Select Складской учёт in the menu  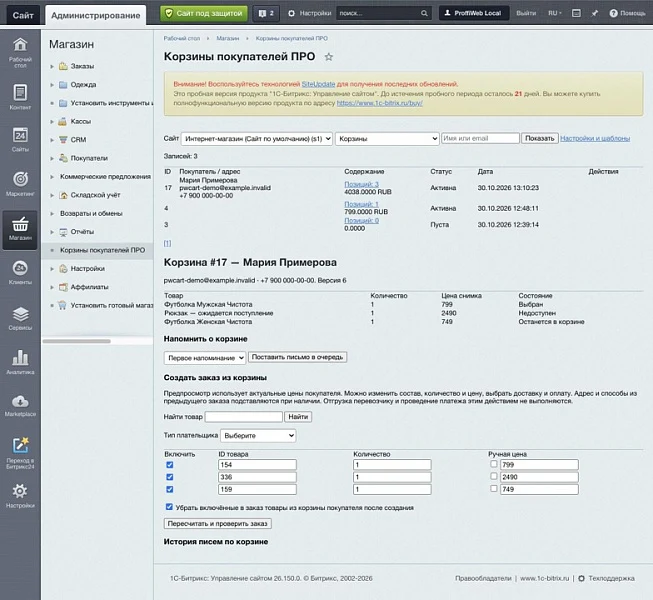(95, 195)
